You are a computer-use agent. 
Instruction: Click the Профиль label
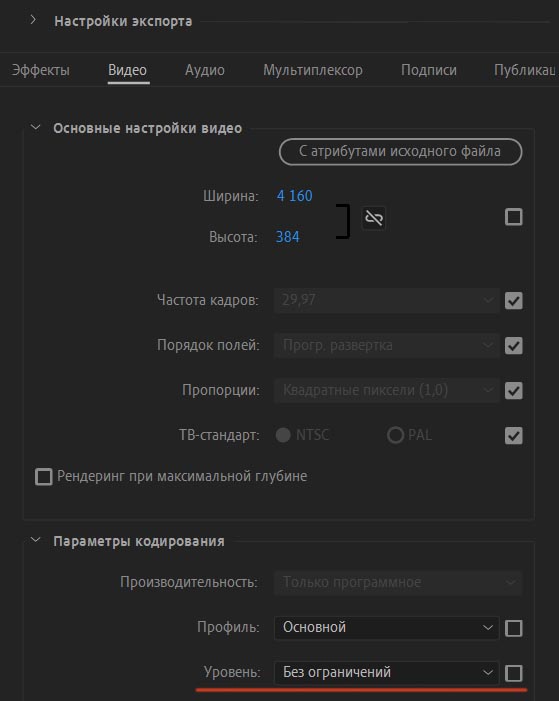coord(229,627)
